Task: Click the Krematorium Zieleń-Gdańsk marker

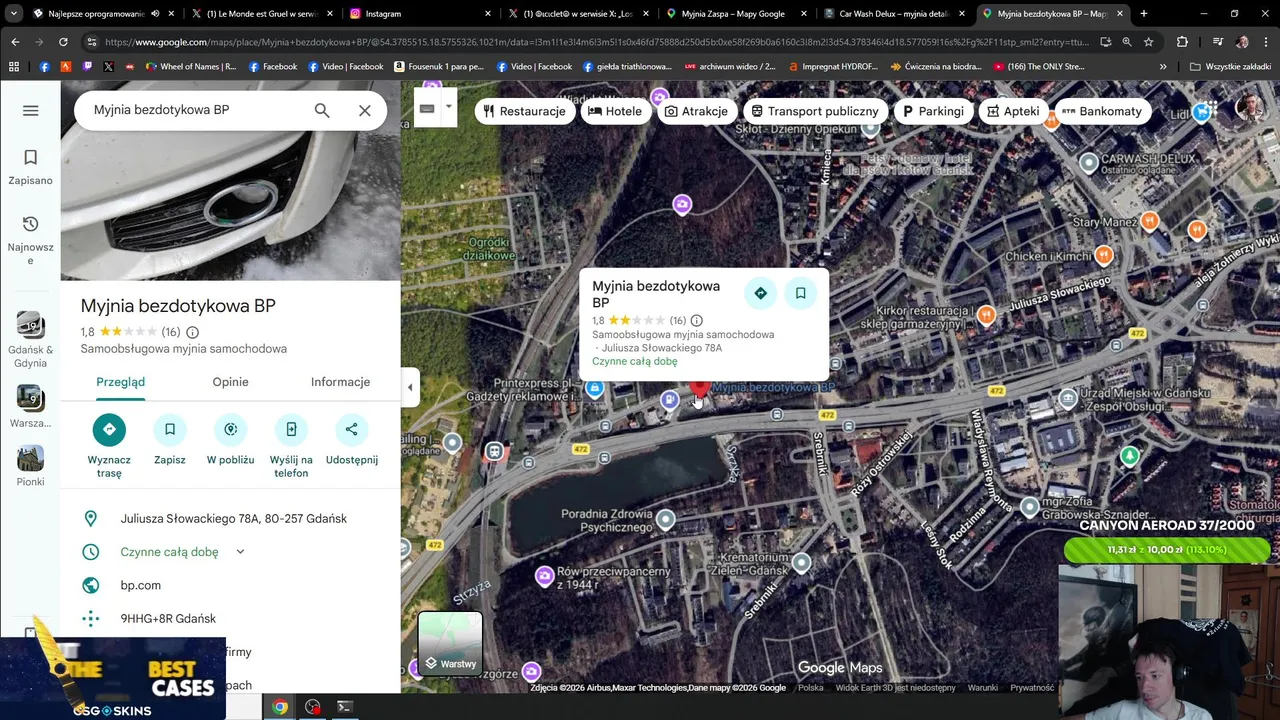Action: tap(801, 563)
